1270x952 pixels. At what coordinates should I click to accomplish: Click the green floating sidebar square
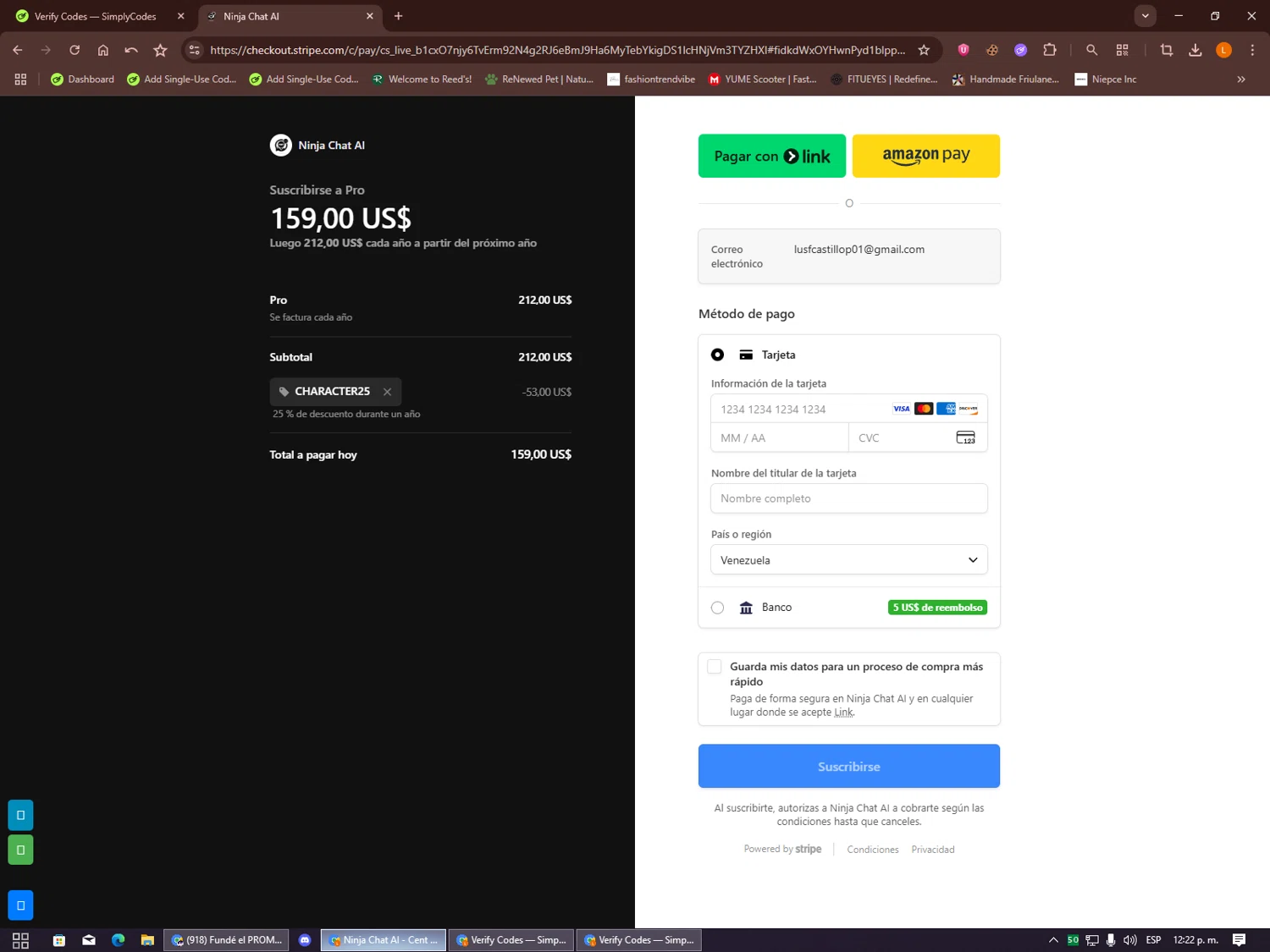20,850
